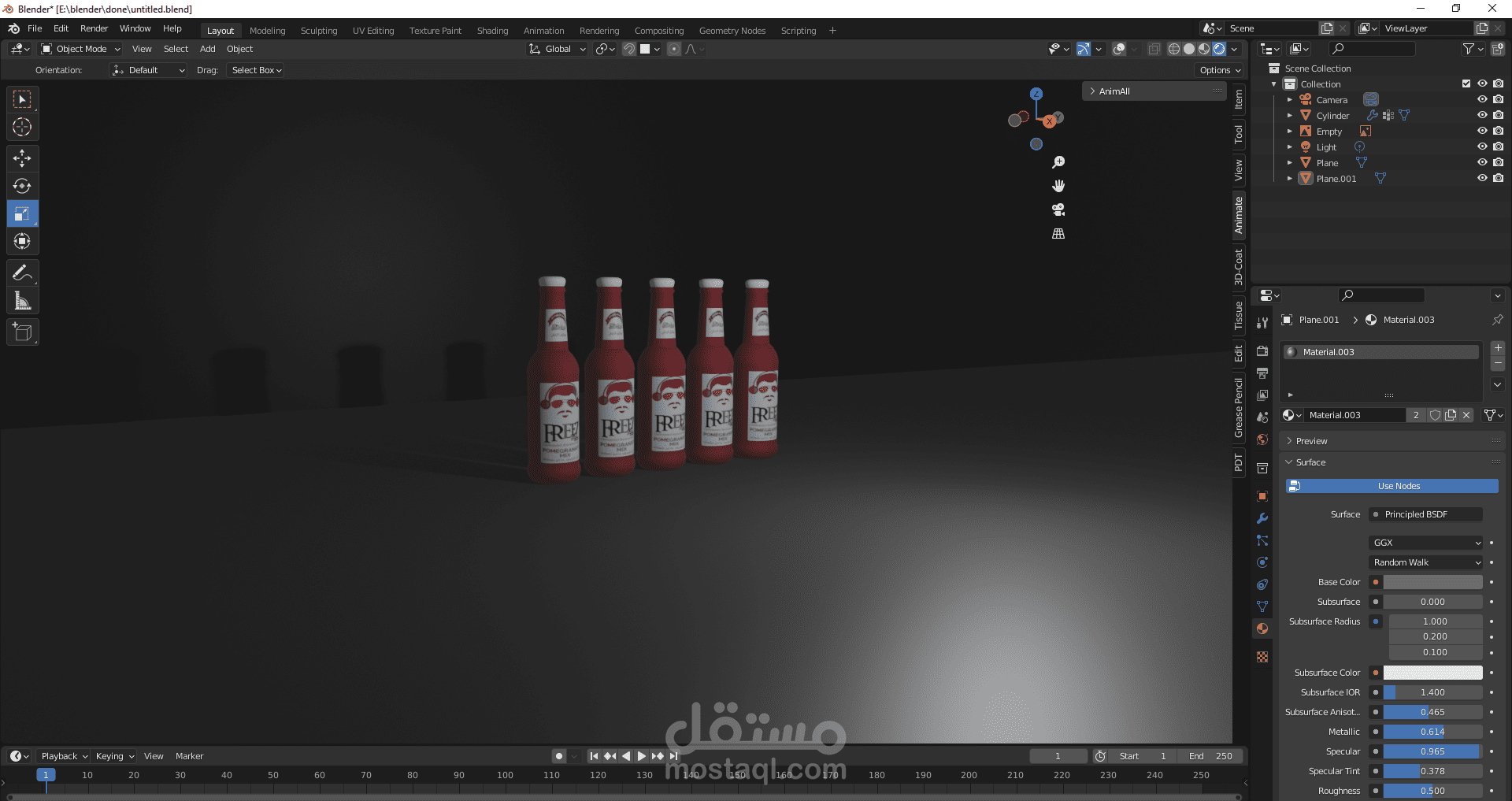Hide Camera in viewport via eye icon

[x=1482, y=99]
